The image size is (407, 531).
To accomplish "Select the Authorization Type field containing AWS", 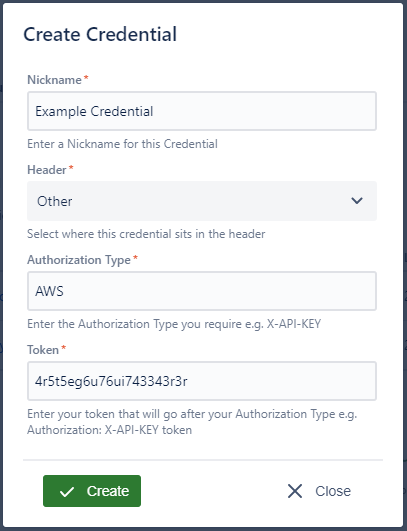I will click(202, 291).
